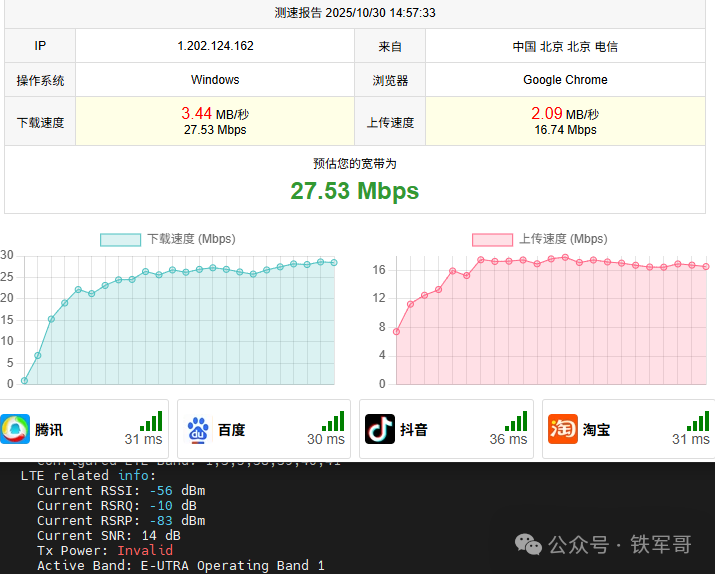
Task: Click the Douyin signal strength bars
Action: coord(515,422)
